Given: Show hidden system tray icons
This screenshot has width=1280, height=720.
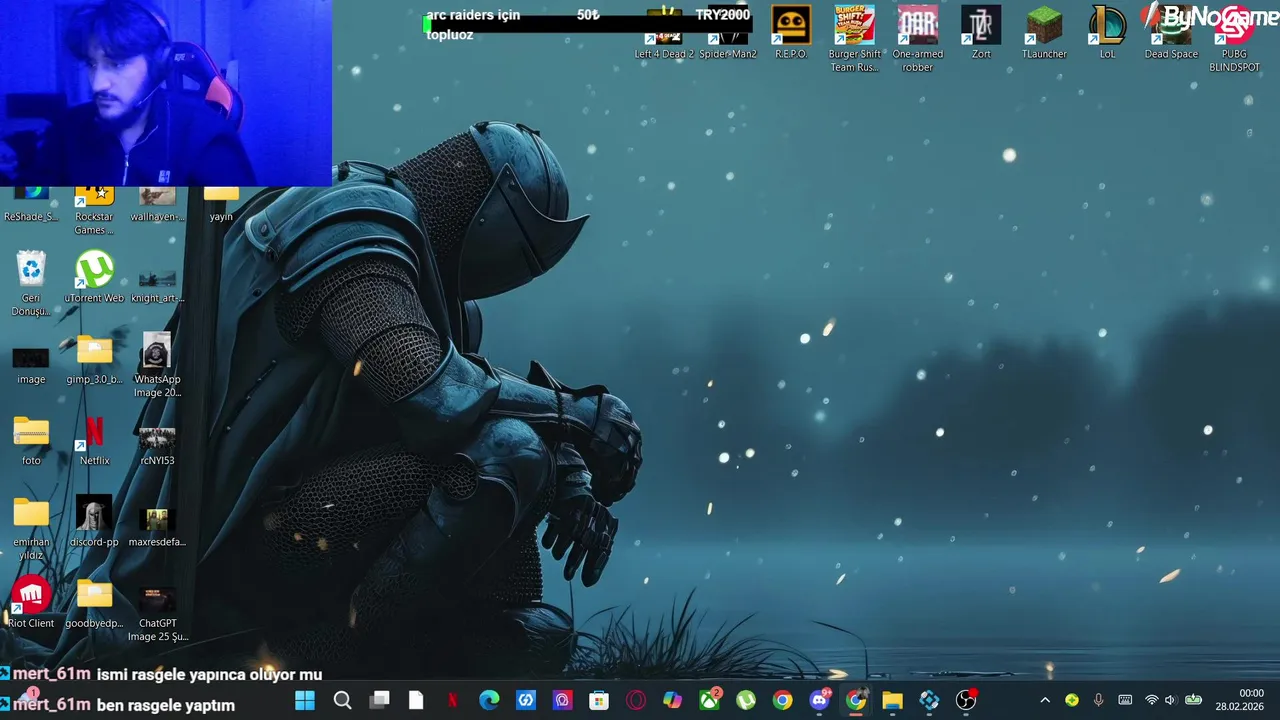Looking at the screenshot, I should tap(1045, 700).
